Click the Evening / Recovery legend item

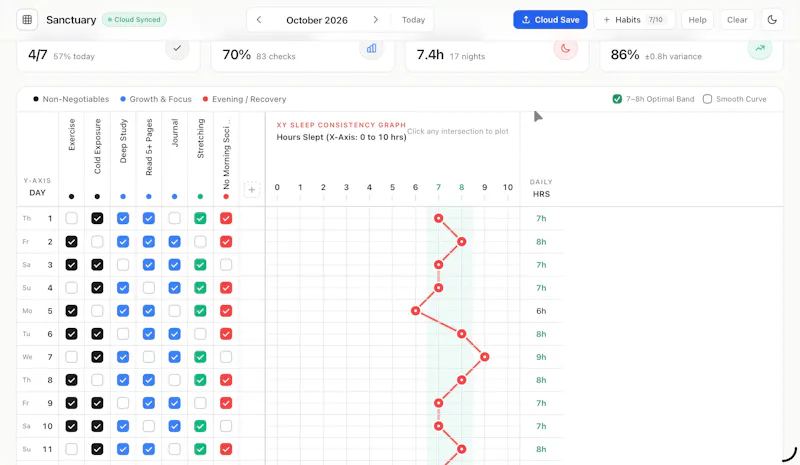click(244, 99)
